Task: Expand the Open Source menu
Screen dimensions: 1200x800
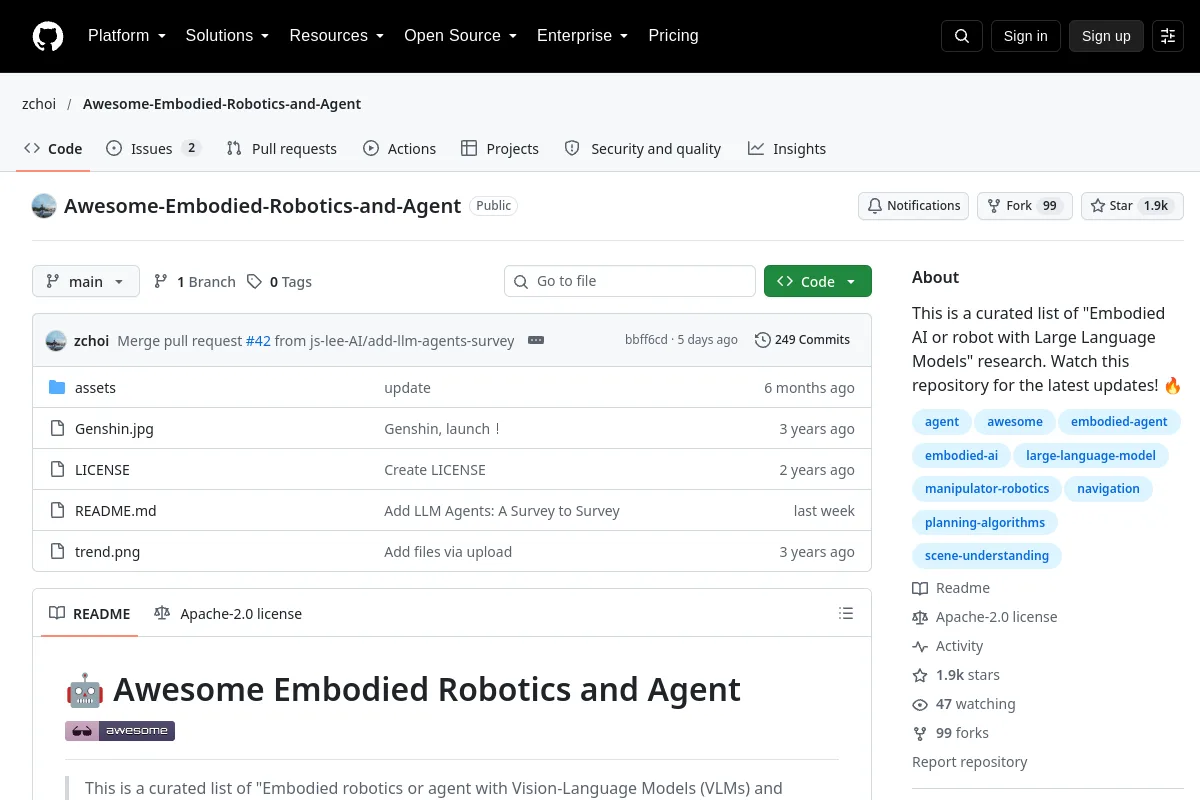Action: click(460, 36)
